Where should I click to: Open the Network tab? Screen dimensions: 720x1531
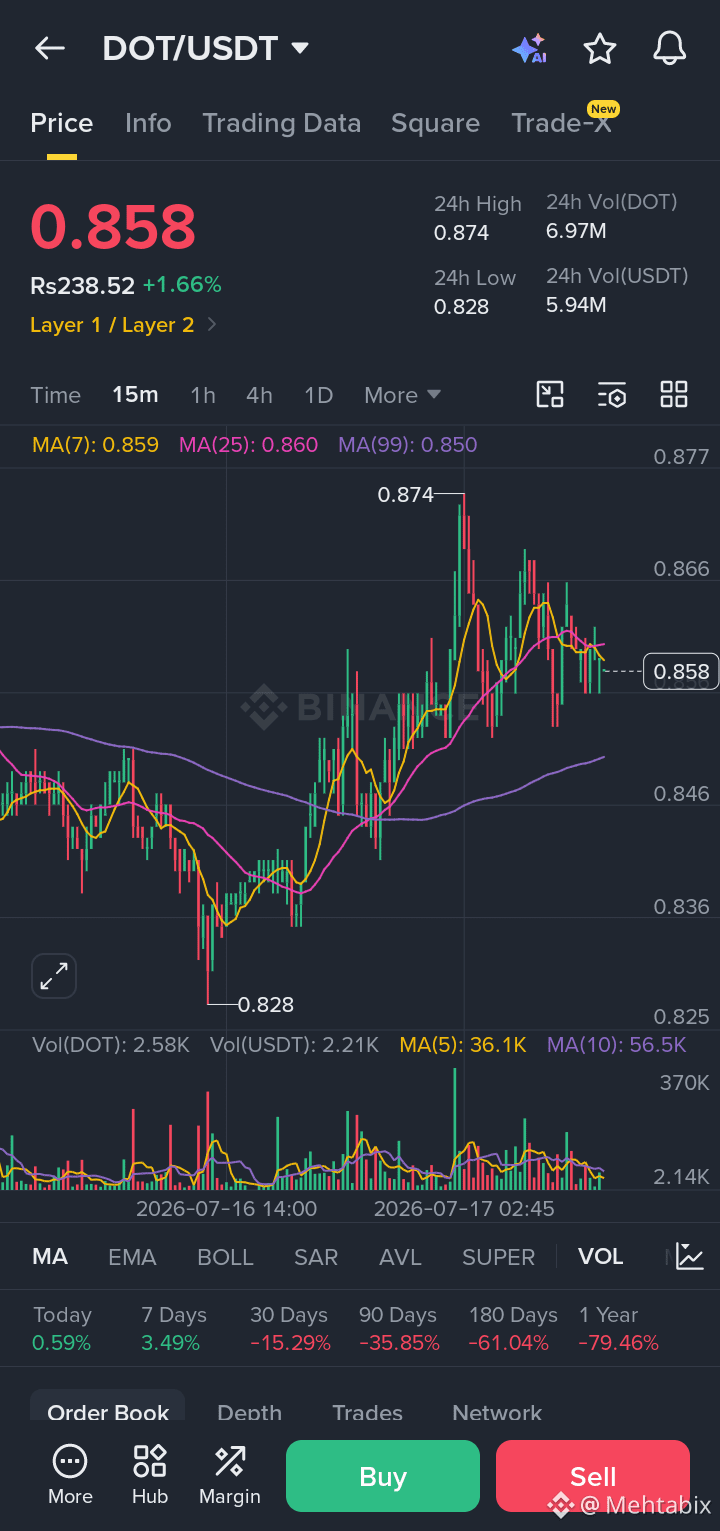[497, 1412]
